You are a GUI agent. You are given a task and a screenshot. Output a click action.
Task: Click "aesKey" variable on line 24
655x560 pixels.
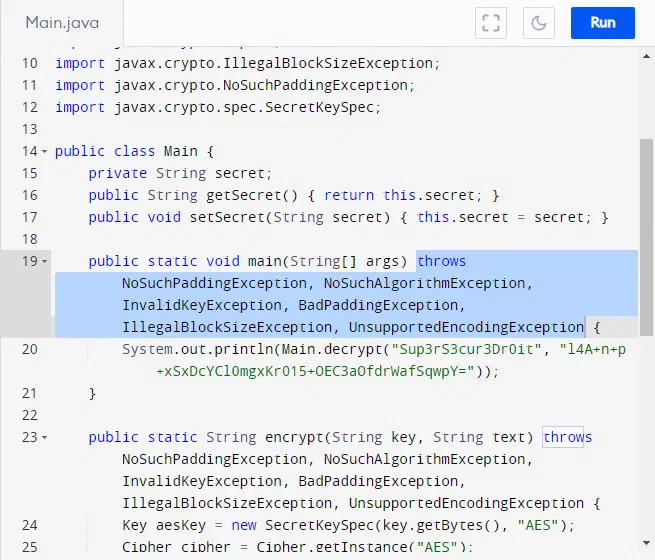(181, 525)
